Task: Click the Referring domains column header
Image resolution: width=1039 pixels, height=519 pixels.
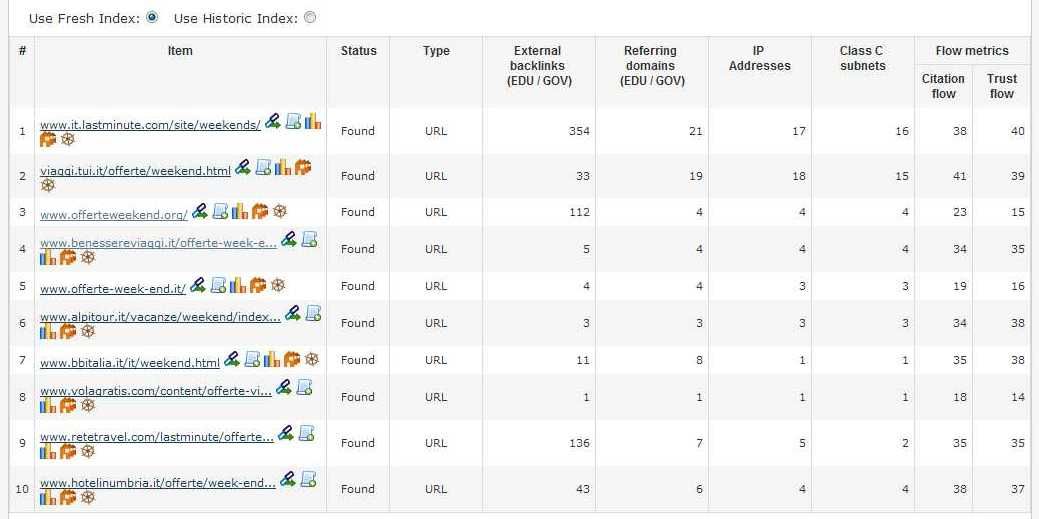Action: [651, 65]
